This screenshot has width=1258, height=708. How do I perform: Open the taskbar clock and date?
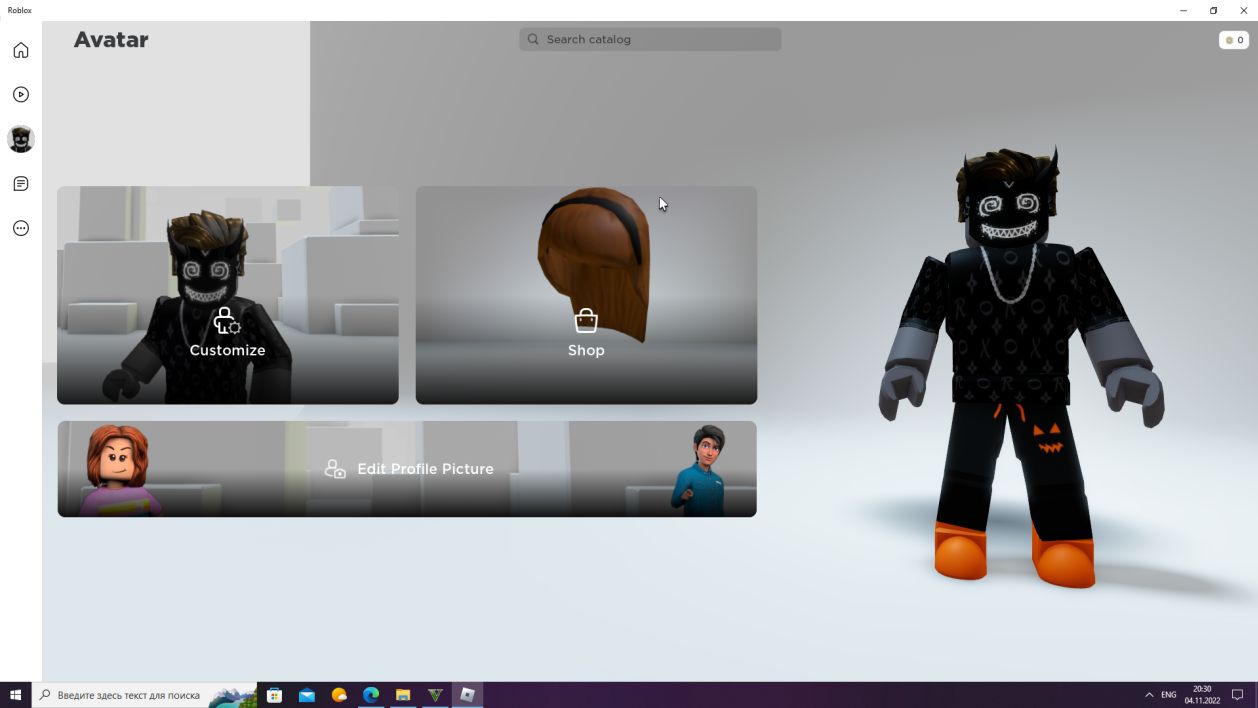(x=1202, y=695)
